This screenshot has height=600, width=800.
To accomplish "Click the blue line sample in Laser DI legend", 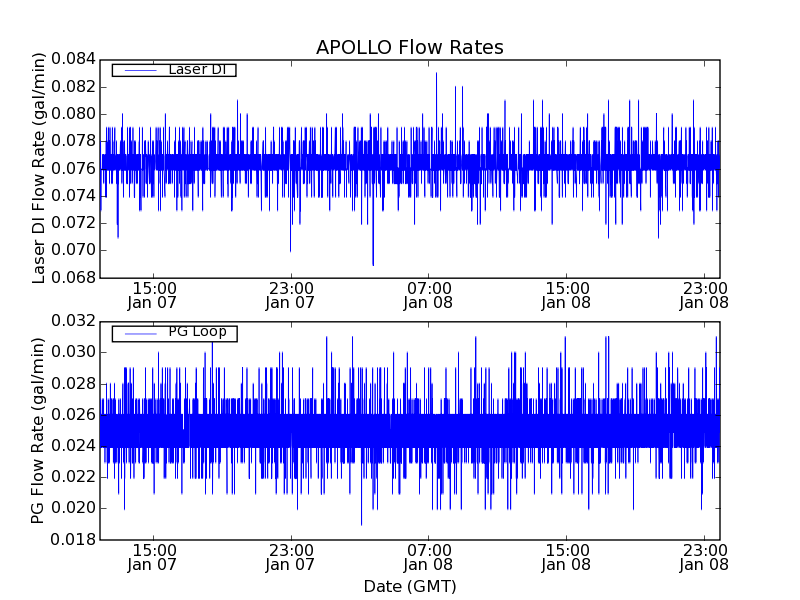I will click(x=141, y=70).
